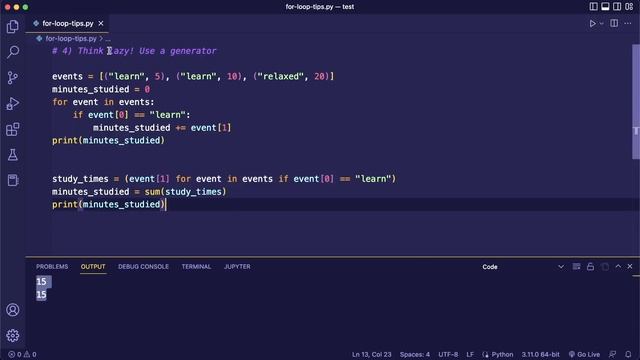Click the feedback icon in status bar

(612, 354)
